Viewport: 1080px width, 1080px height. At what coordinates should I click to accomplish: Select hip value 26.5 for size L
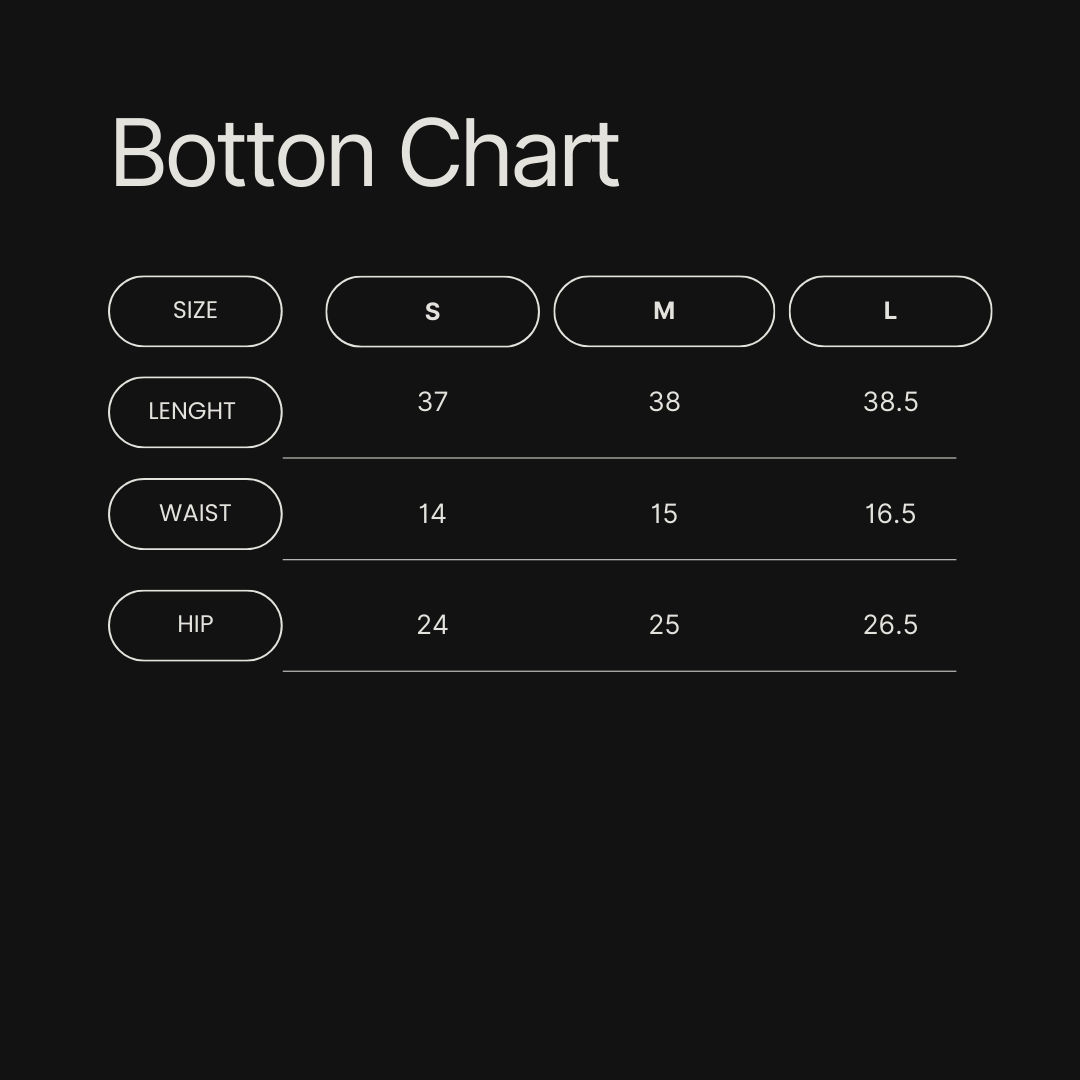(890, 625)
